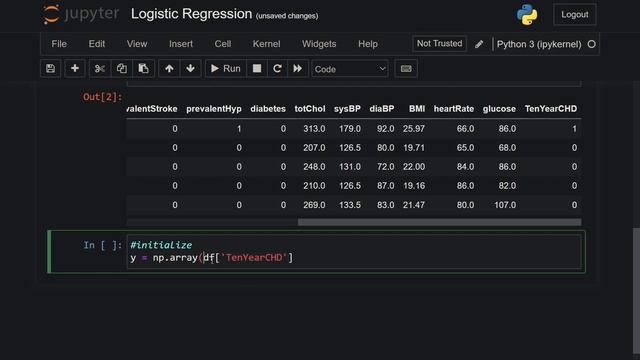640x360 pixels.
Task: Click the diaBP column header
Action: point(382,109)
